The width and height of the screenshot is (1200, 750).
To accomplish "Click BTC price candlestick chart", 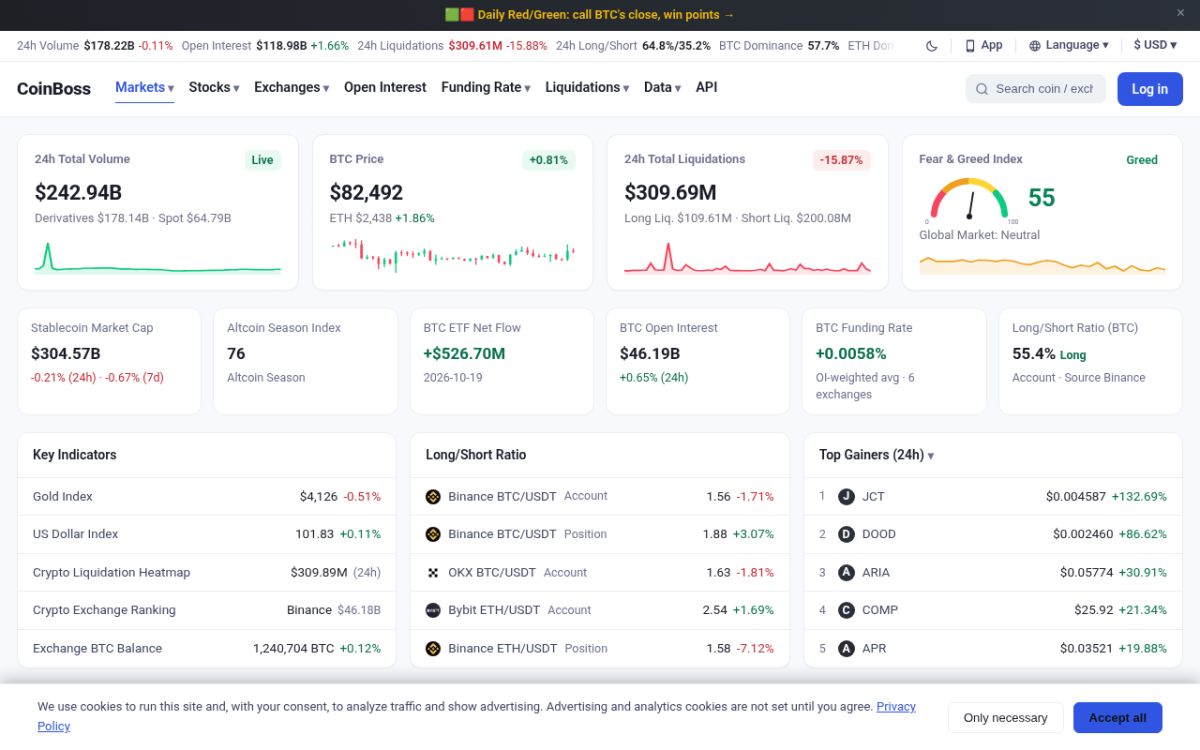I will (x=453, y=256).
